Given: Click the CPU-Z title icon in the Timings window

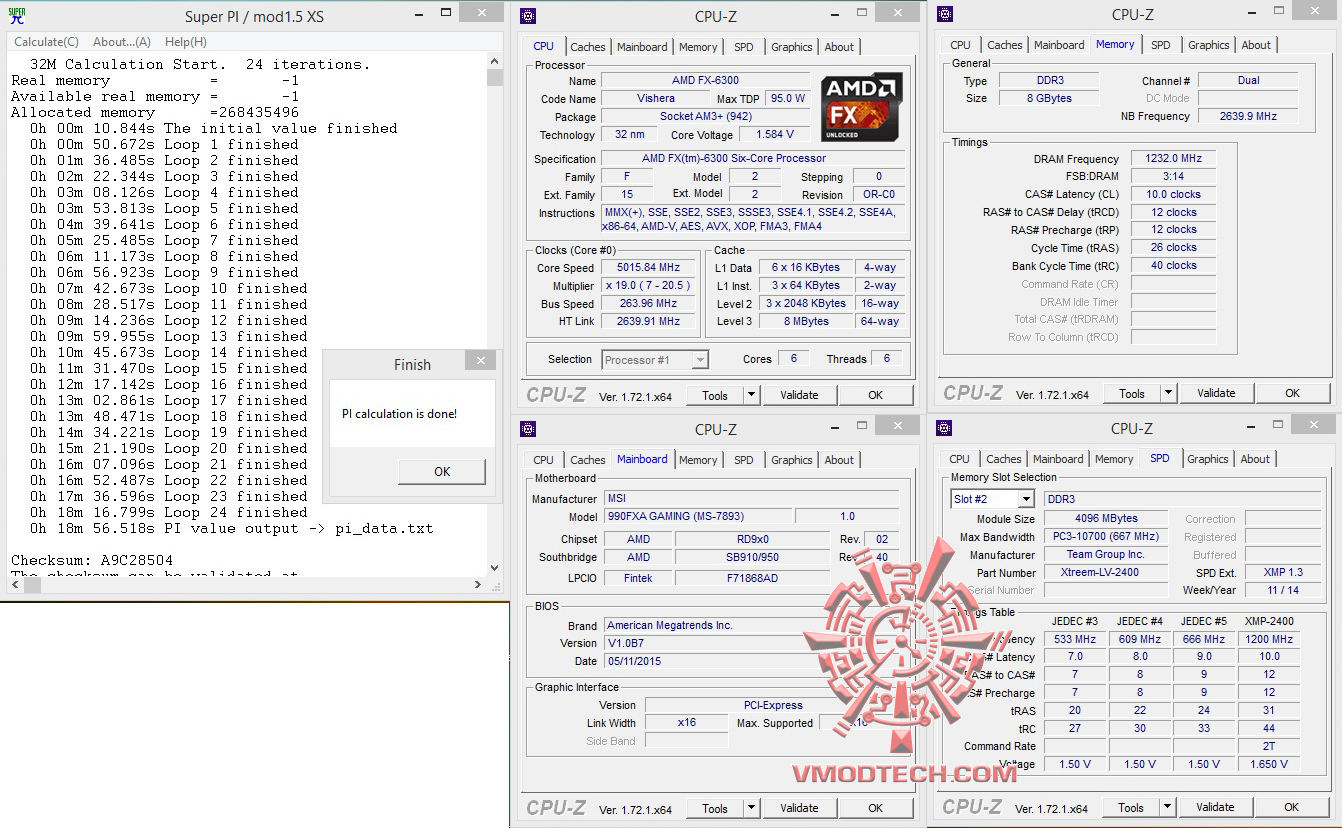Looking at the screenshot, I should pyautogui.click(x=945, y=14).
